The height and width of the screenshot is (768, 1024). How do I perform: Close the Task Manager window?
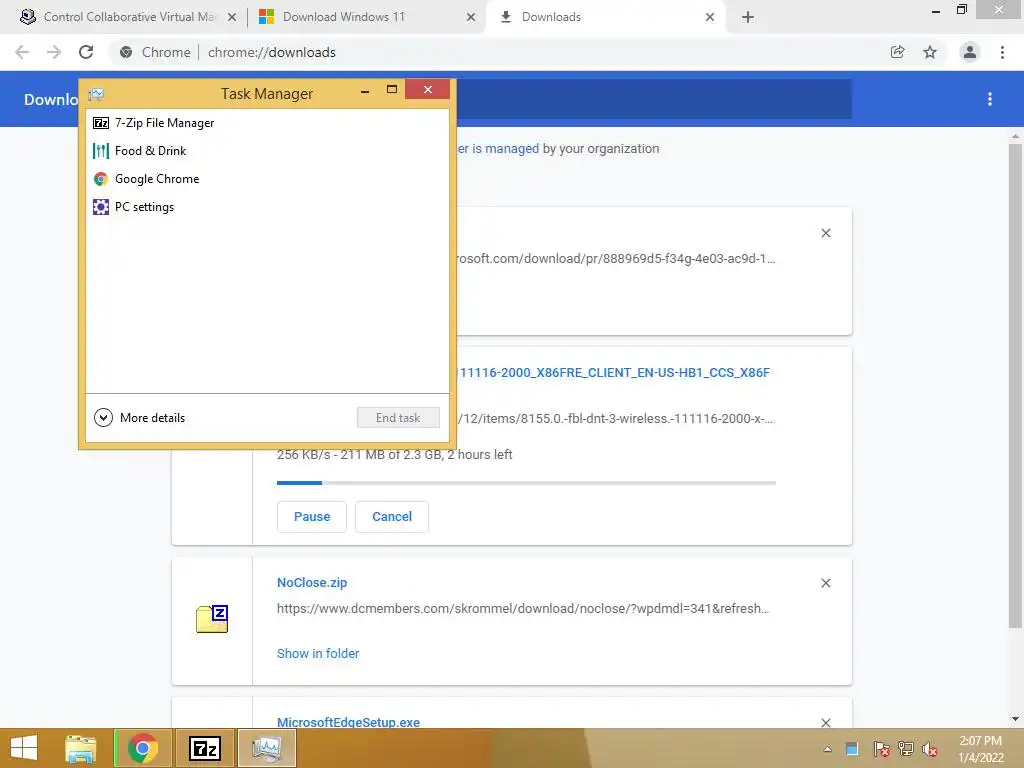tap(428, 89)
